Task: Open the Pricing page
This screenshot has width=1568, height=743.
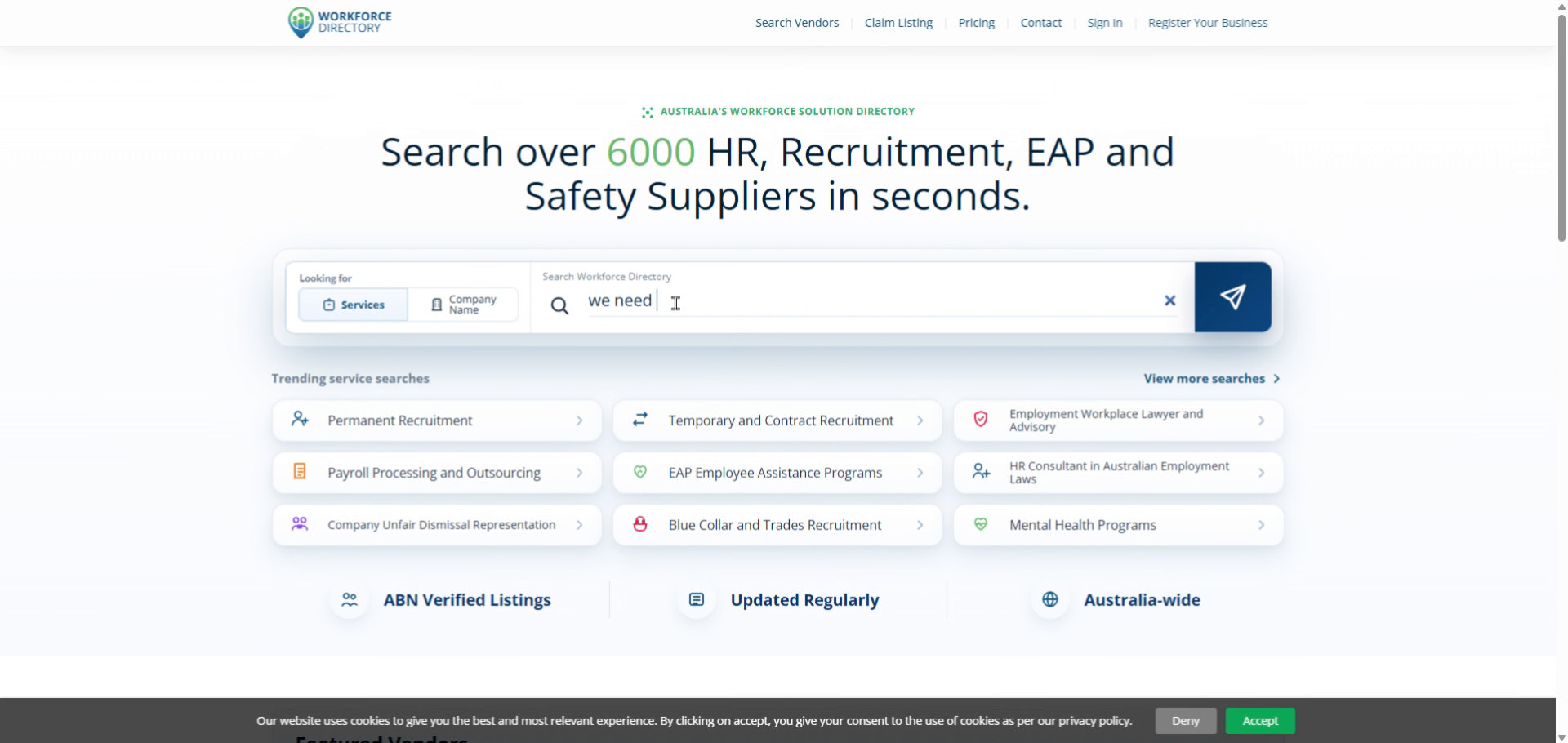Action: click(x=977, y=23)
